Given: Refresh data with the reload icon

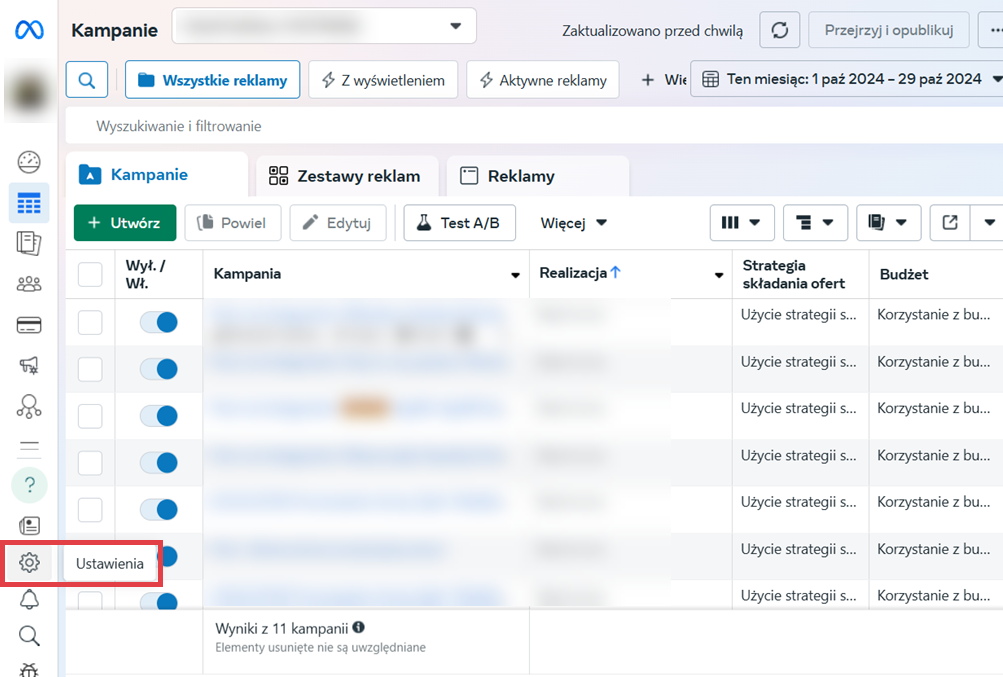Looking at the screenshot, I should pos(779,30).
